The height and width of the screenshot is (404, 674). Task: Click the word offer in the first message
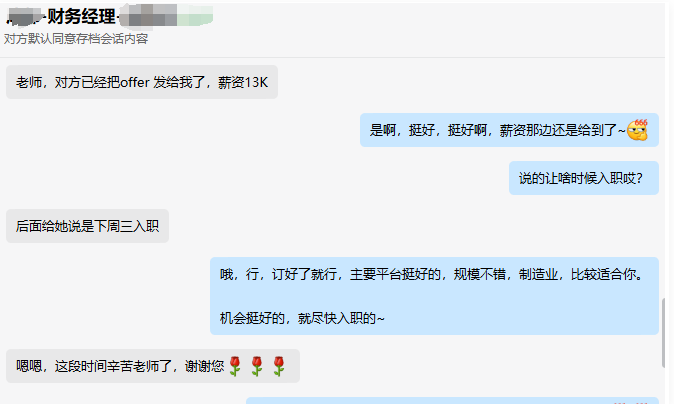[x=135, y=82]
